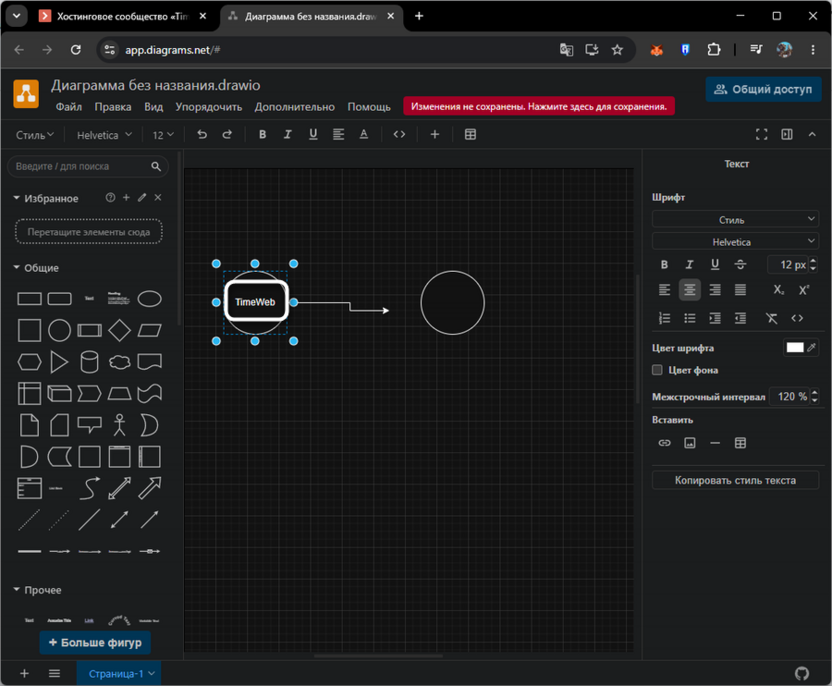Open the Стиль dropdown in Шрифт panel
Image resolution: width=832 pixels, height=686 pixels.
click(735, 219)
